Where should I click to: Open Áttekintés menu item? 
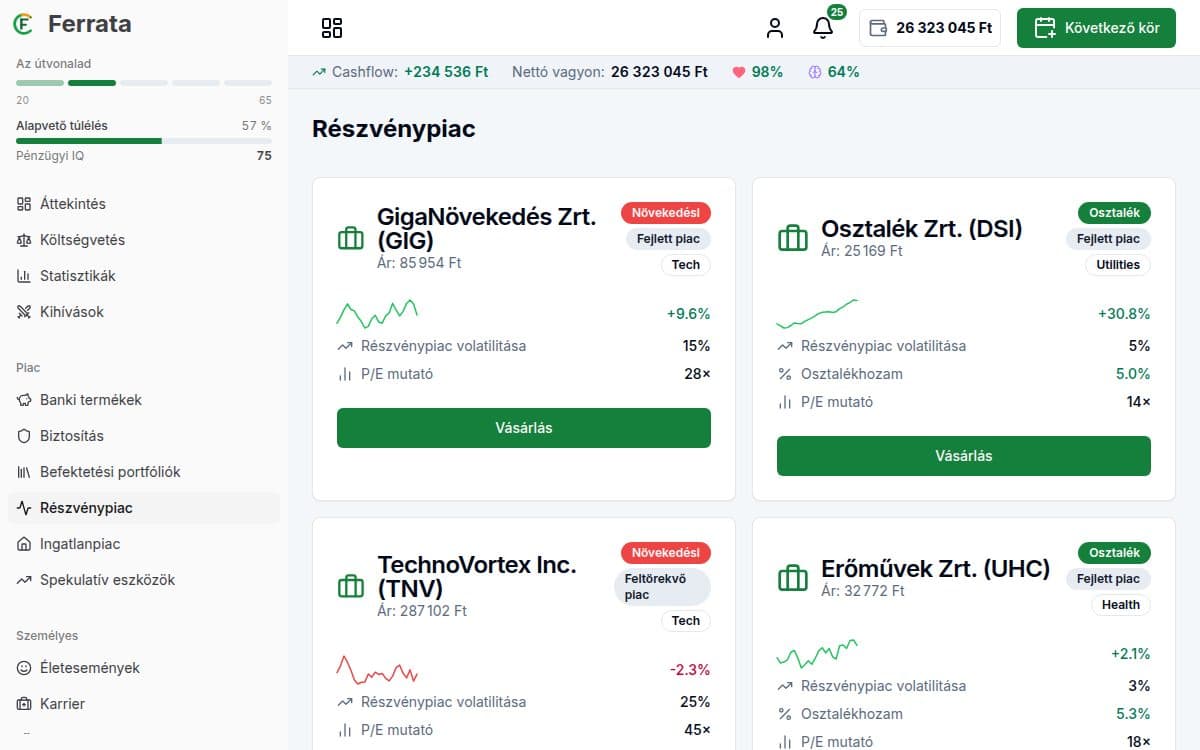(x=144, y=204)
